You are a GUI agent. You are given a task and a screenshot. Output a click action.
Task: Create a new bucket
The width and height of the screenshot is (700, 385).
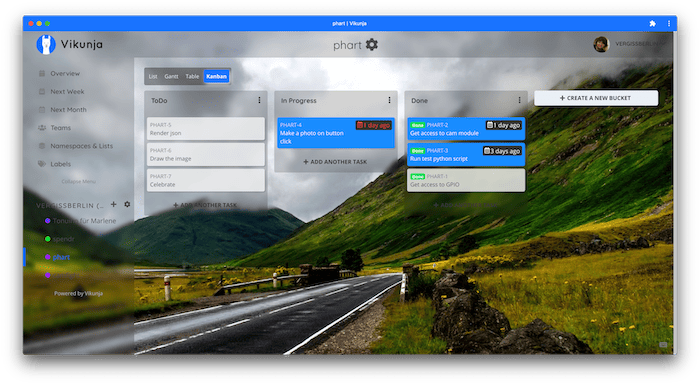coord(596,98)
